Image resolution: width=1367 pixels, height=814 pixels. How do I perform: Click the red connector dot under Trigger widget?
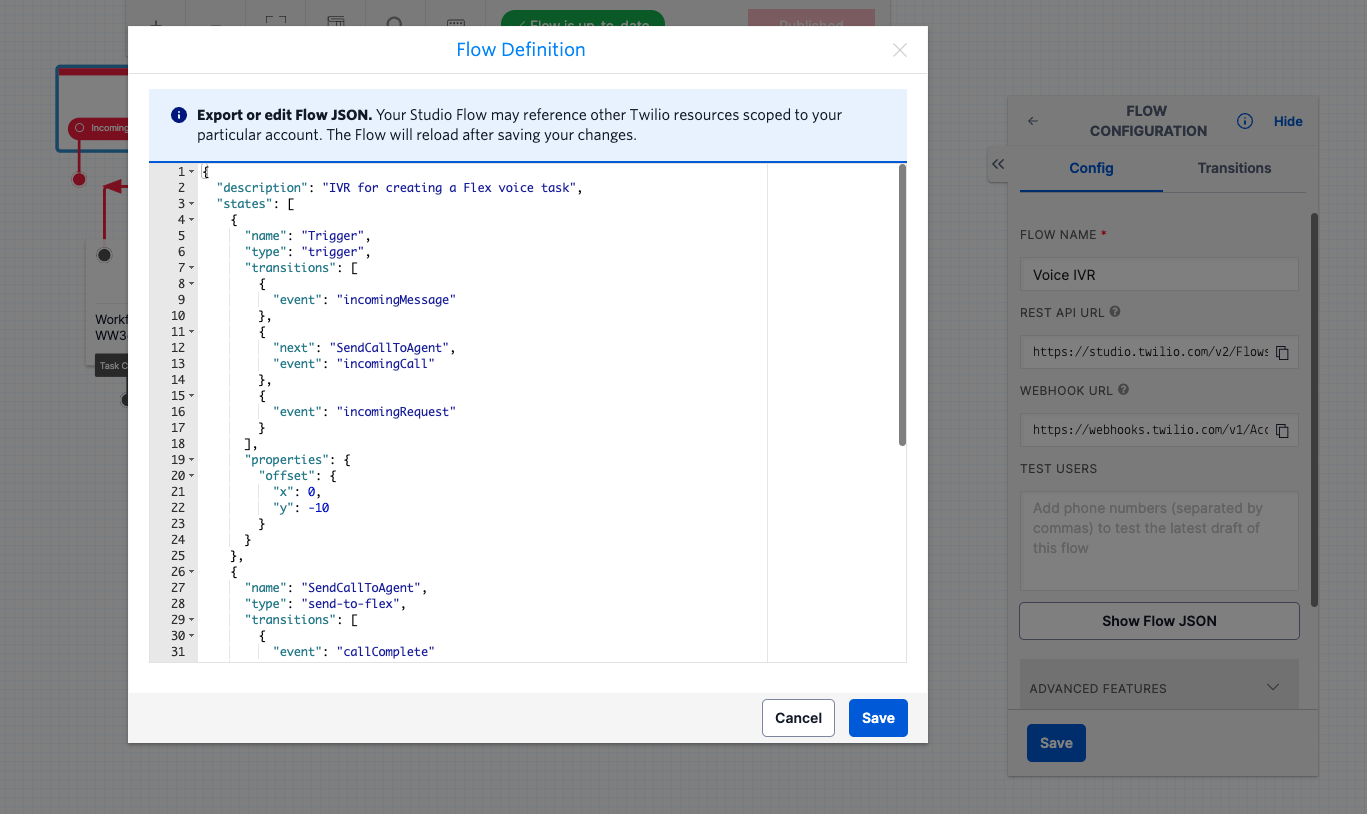click(x=79, y=179)
